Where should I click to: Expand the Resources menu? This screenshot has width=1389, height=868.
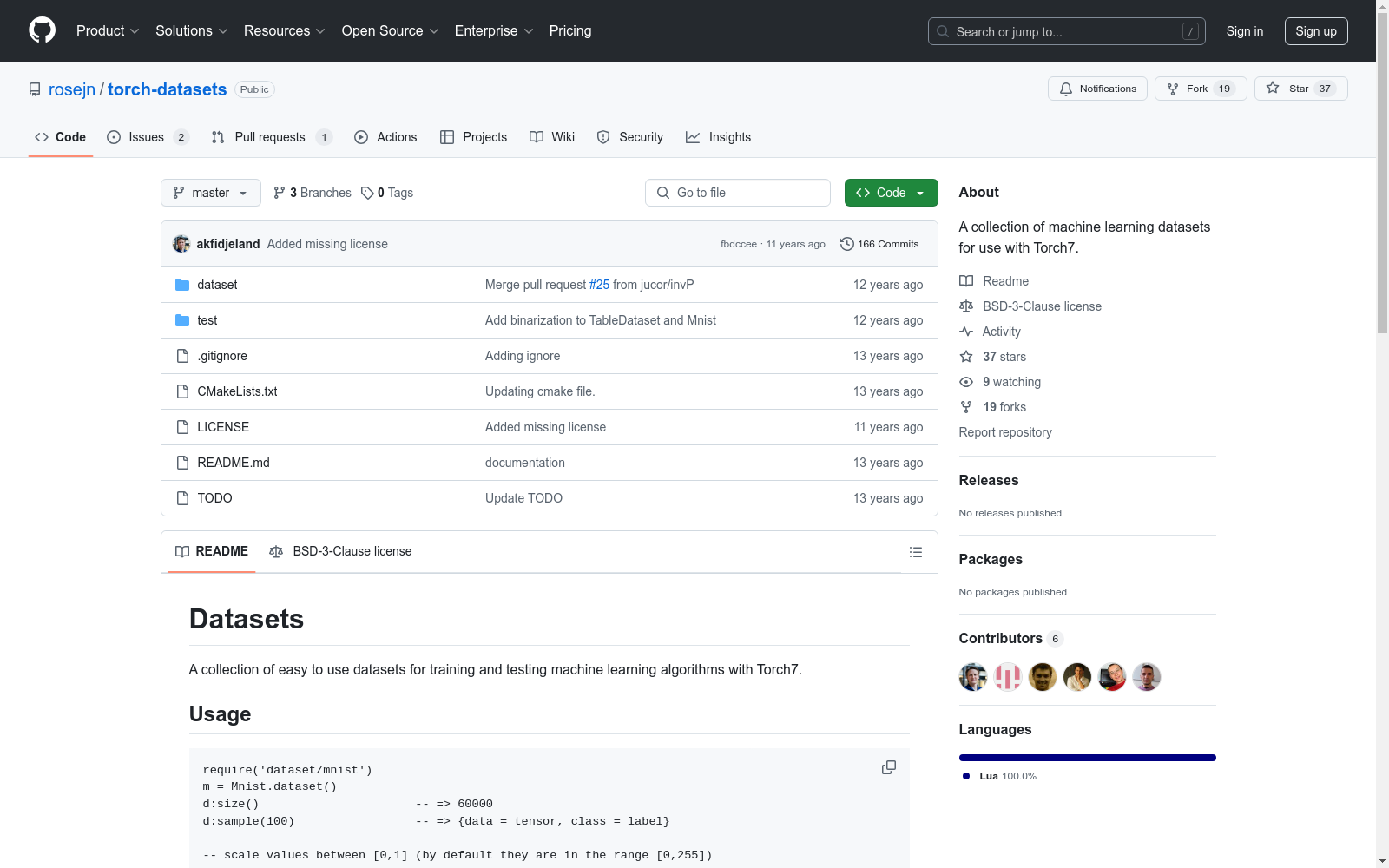(285, 31)
